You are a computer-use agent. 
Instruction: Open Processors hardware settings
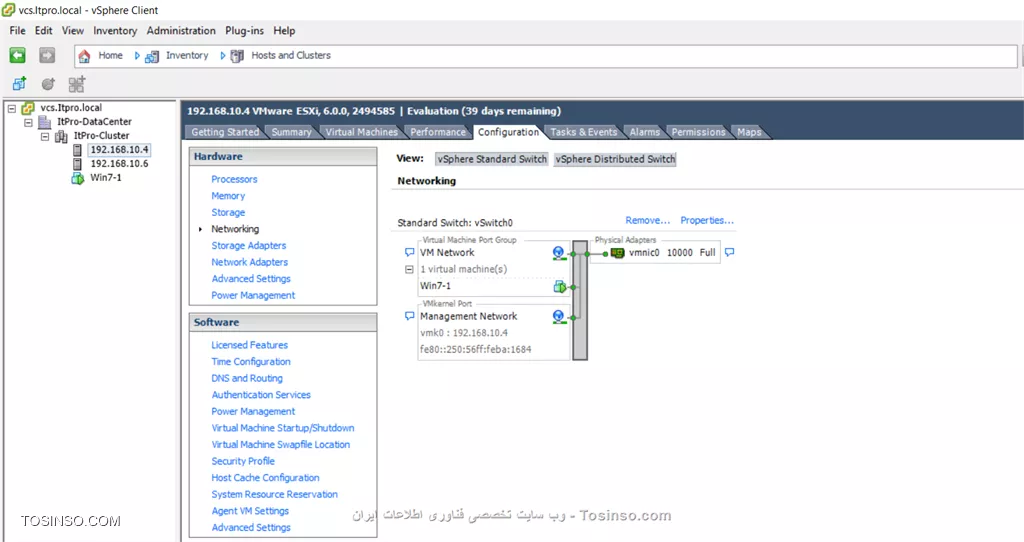point(234,180)
